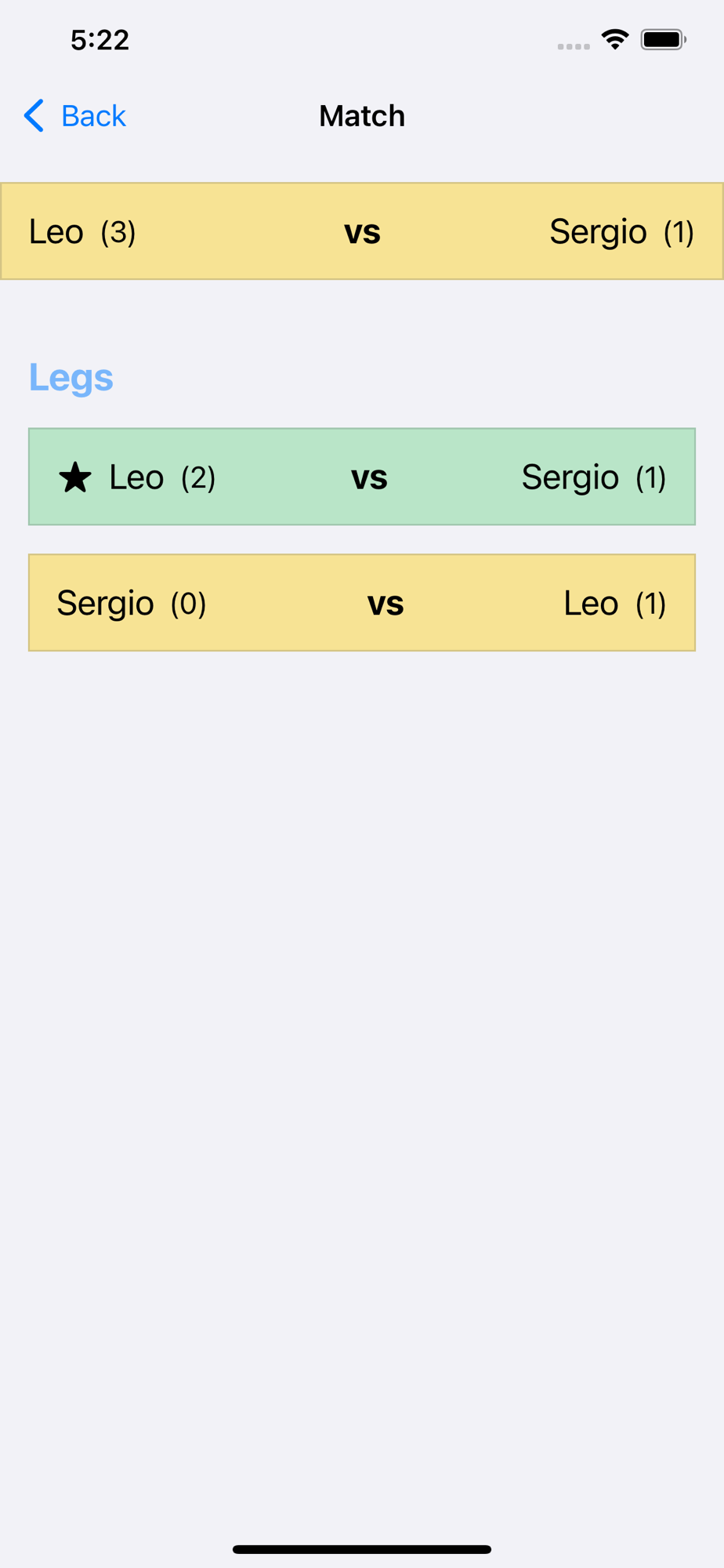Tap the cellular signal dots

point(574,46)
